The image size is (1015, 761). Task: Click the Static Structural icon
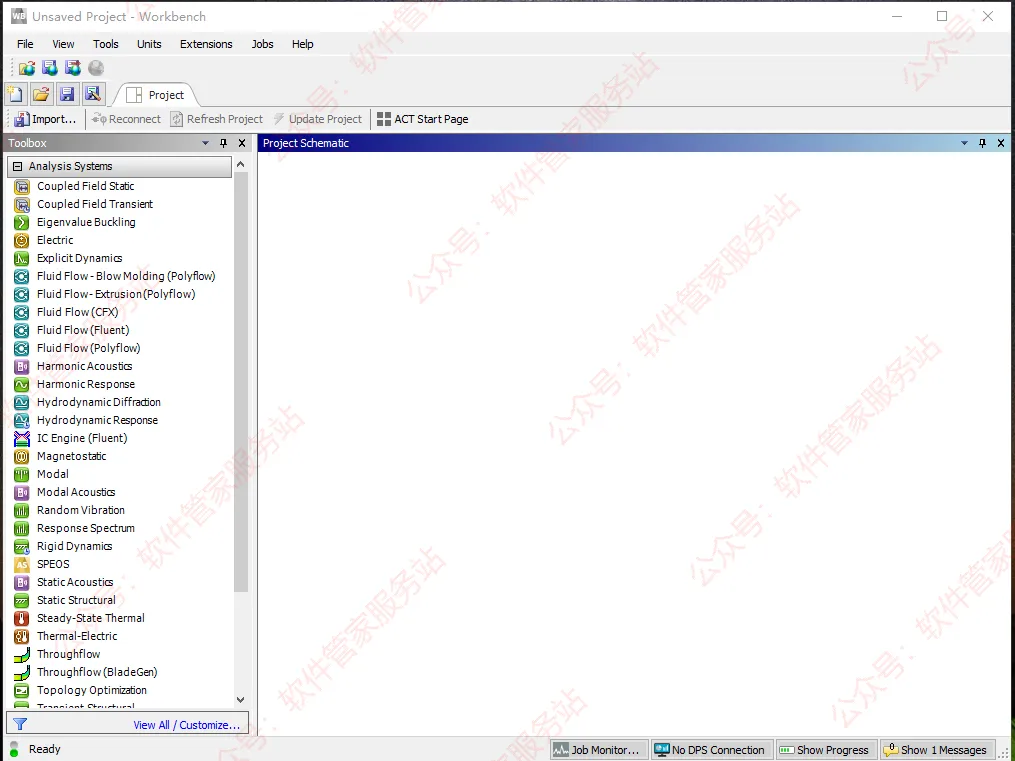[21, 601]
